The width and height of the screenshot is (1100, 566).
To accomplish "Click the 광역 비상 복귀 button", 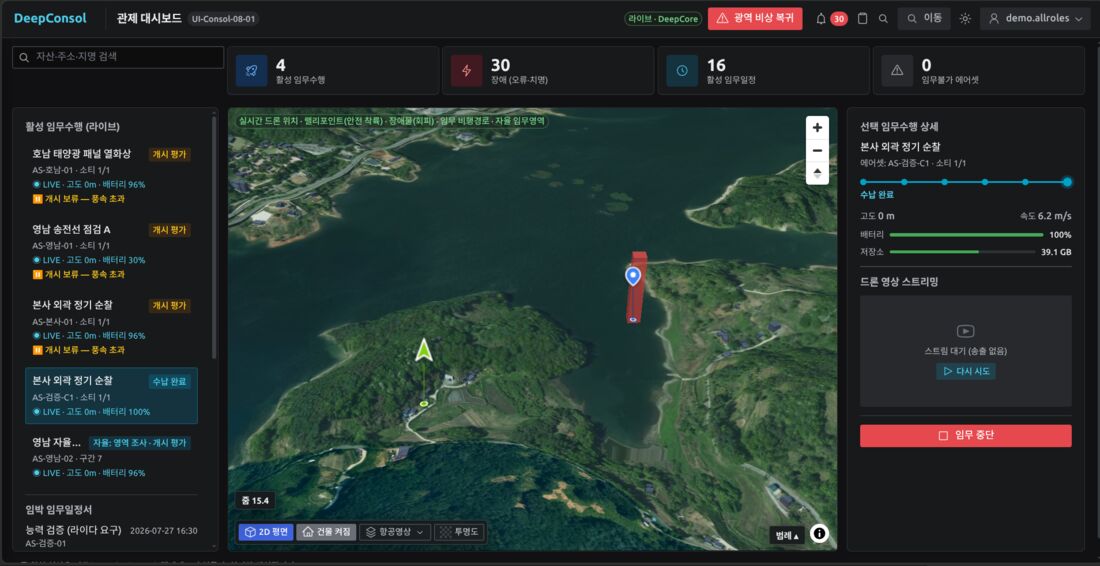I will [755, 19].
